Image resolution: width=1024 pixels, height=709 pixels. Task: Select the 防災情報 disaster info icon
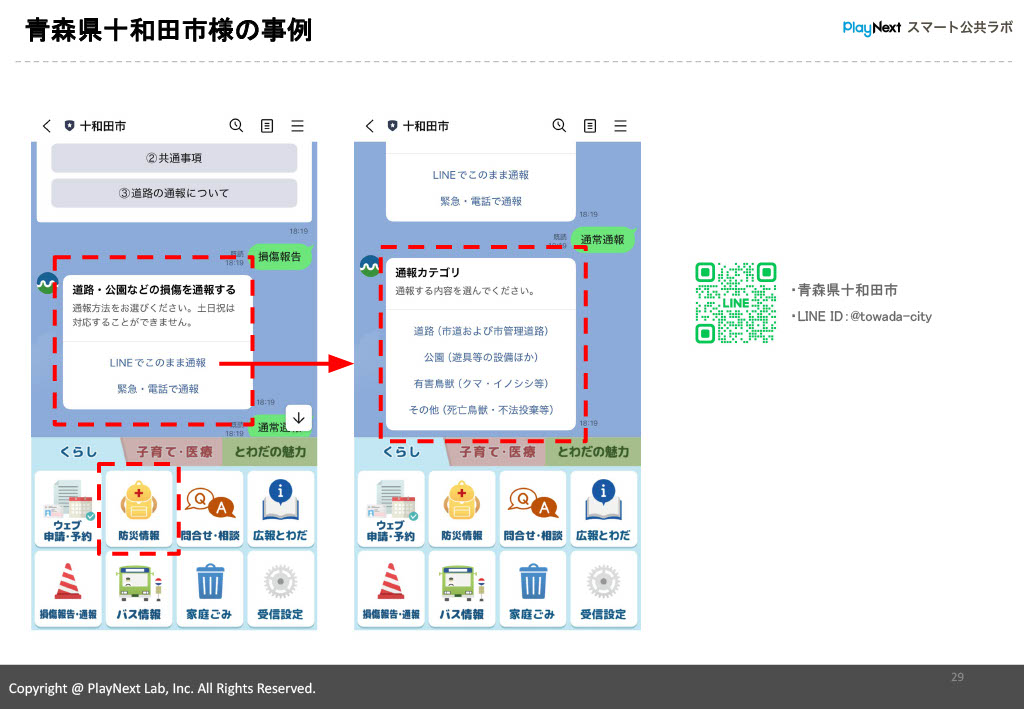point(140,508)
